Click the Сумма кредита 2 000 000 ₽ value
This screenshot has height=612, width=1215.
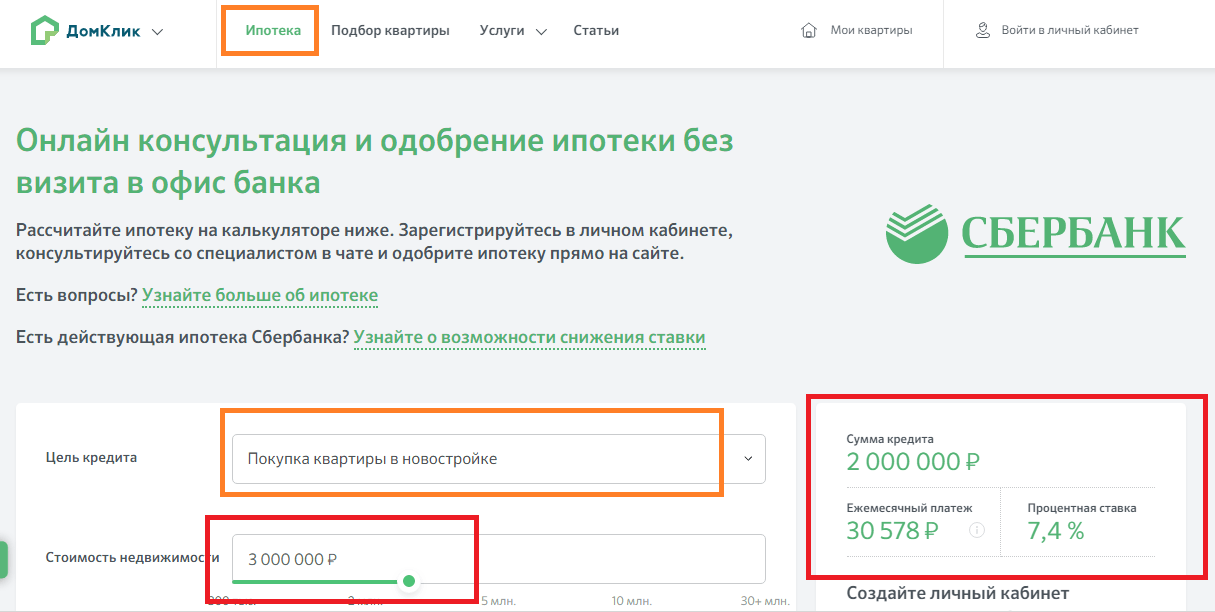[x=912, y=462]
